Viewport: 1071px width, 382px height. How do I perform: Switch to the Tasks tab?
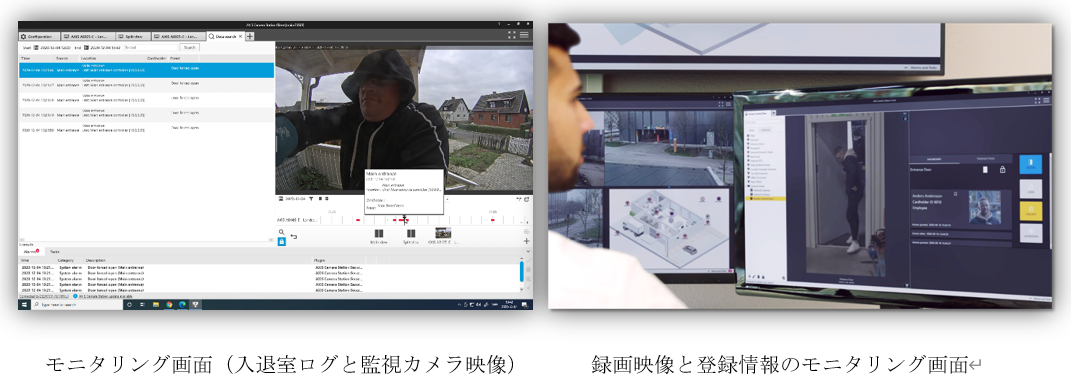click(x=55, y=251)
